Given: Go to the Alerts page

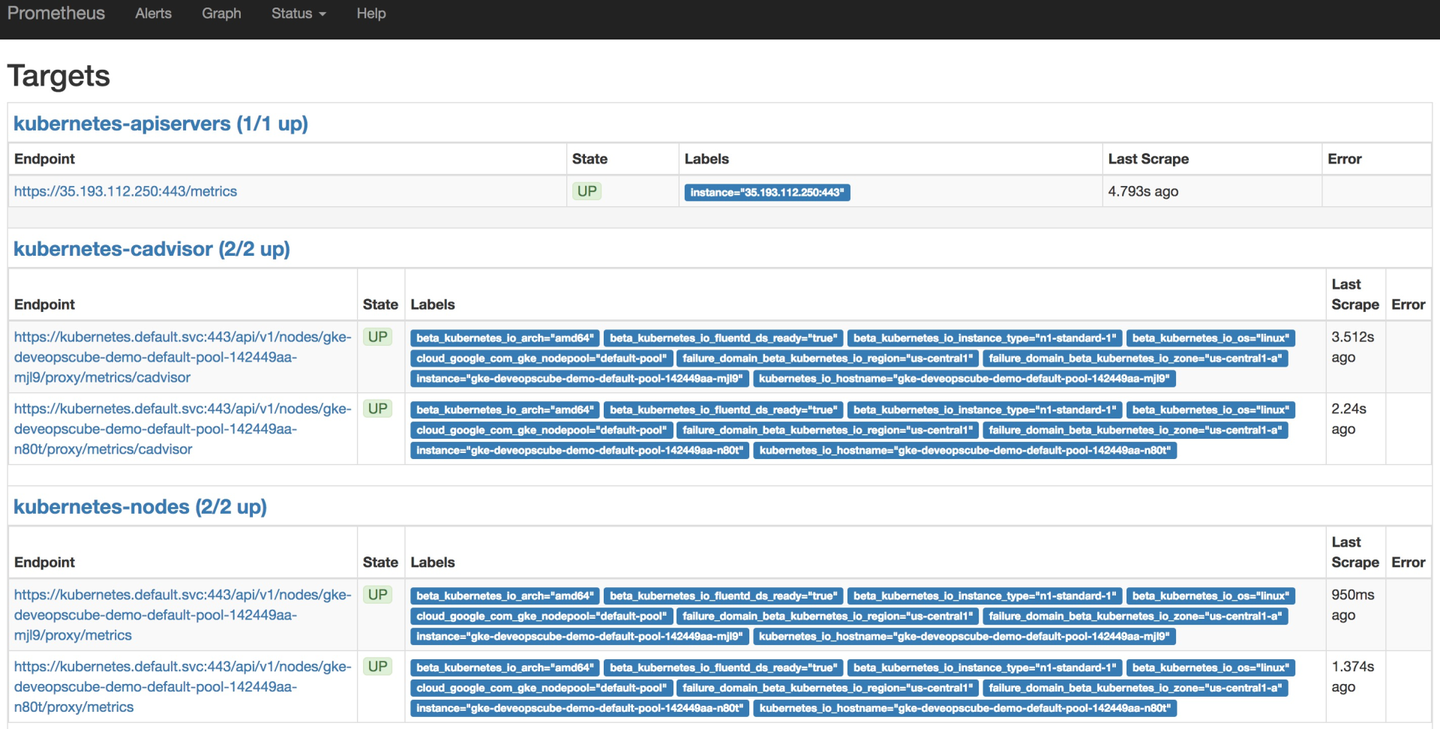Looking at the screenshot, I should click(153, 14).
